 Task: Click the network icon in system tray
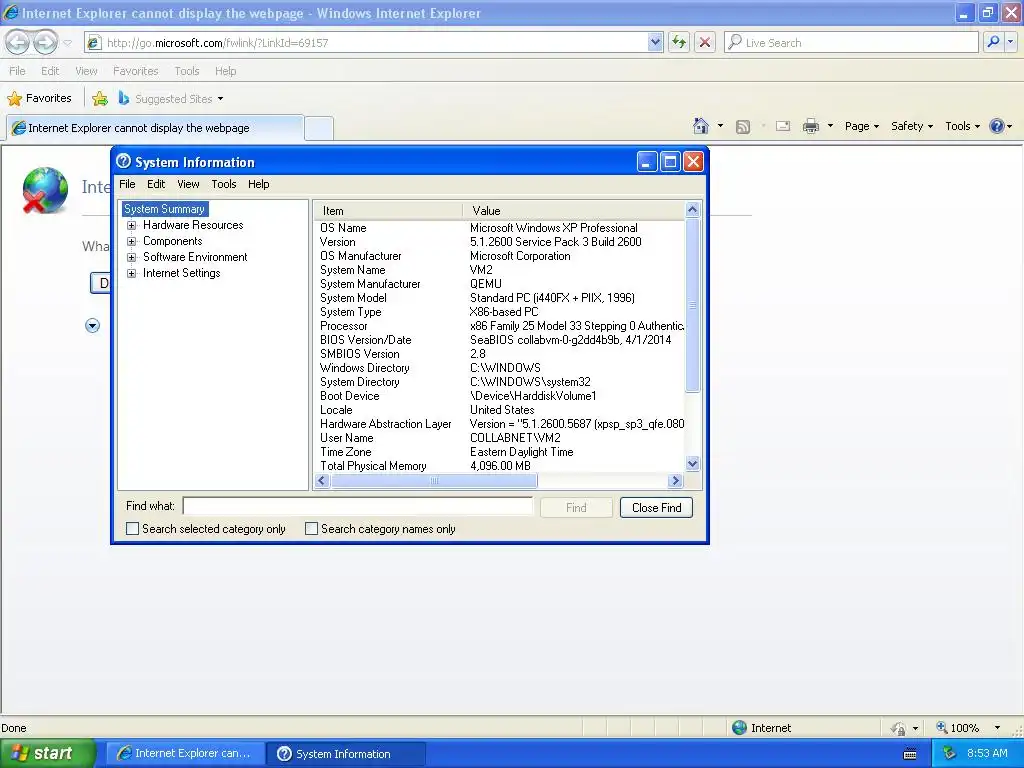point(949,754)
